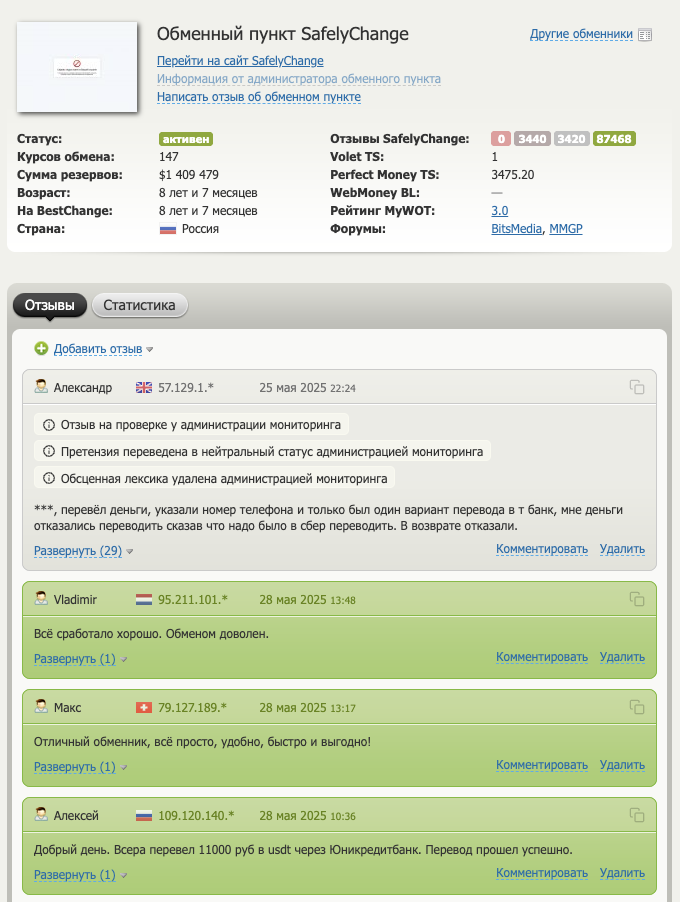Open the MyWOT rating 3.0 link

pos(499,211)
